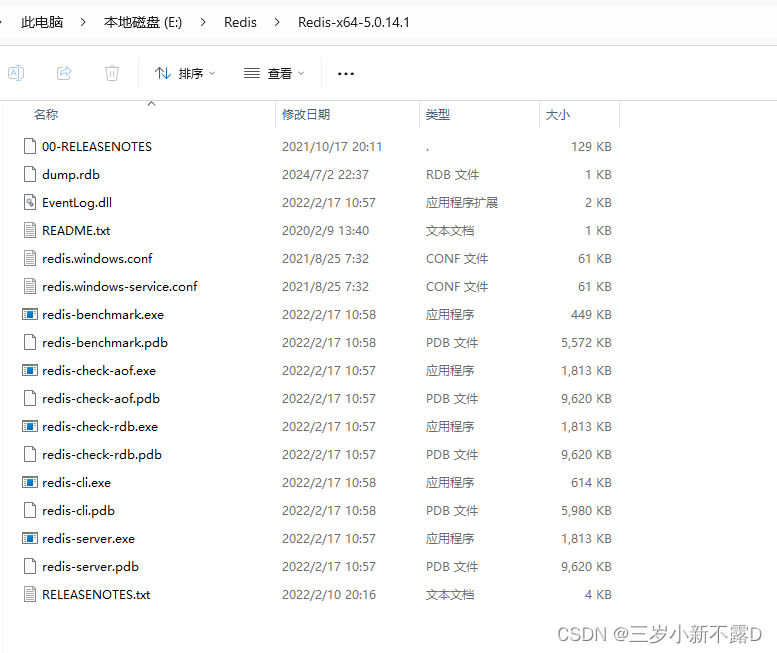
Task: Click the file name dump.rdb
Action: click(71, 174)
